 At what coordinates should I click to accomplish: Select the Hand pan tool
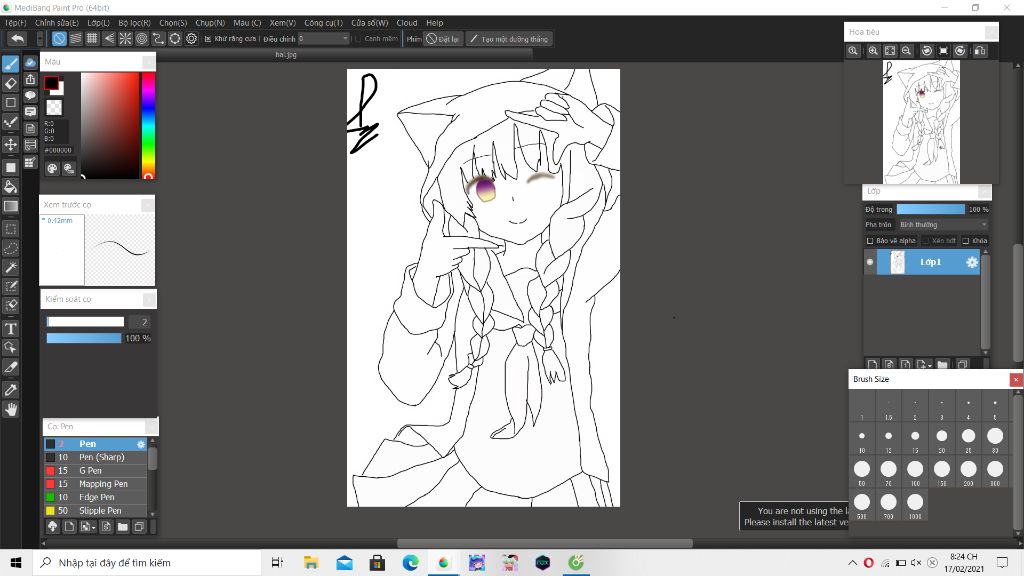10,409
